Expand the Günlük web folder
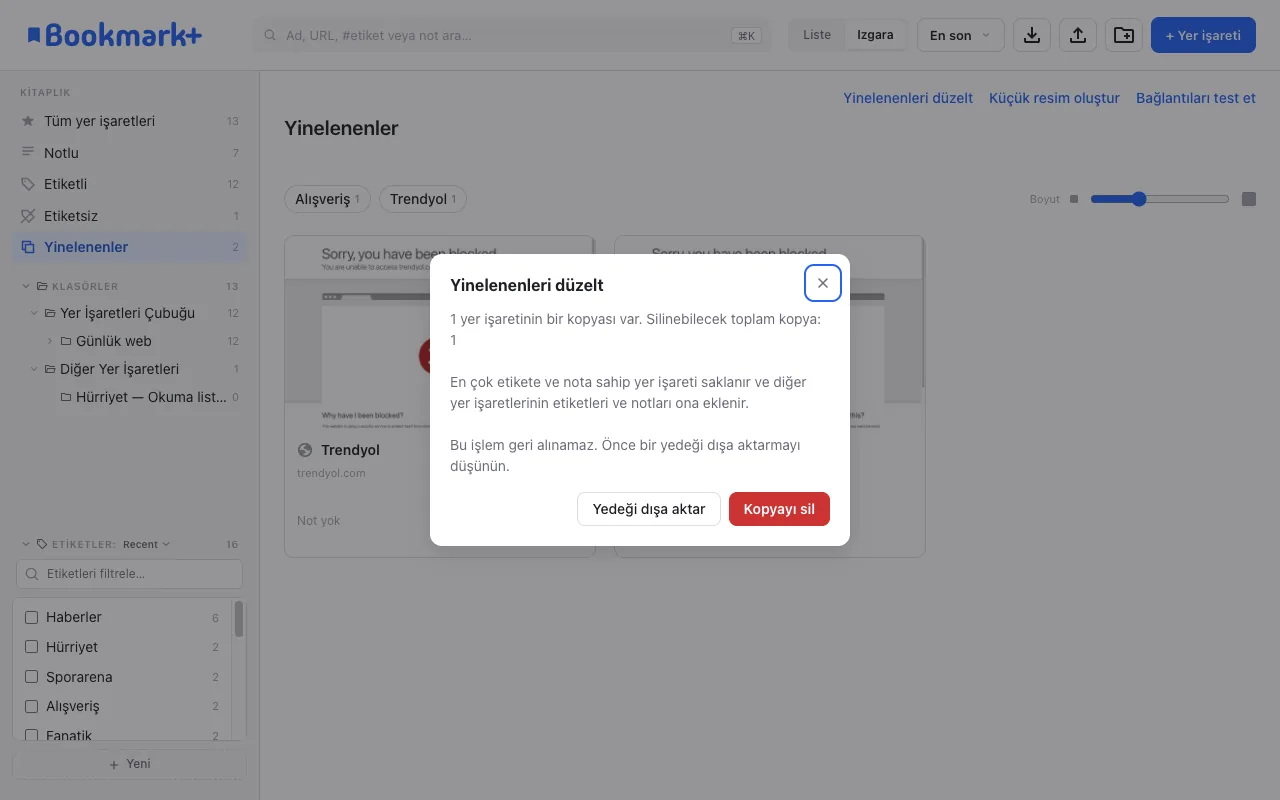 50,341
